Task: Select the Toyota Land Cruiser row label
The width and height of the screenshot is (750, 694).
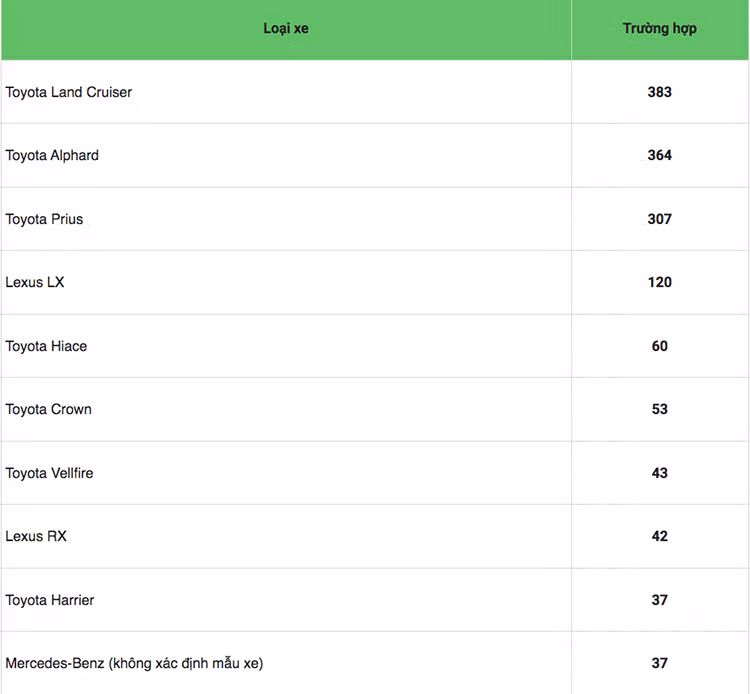Action: tap(69, 92)
